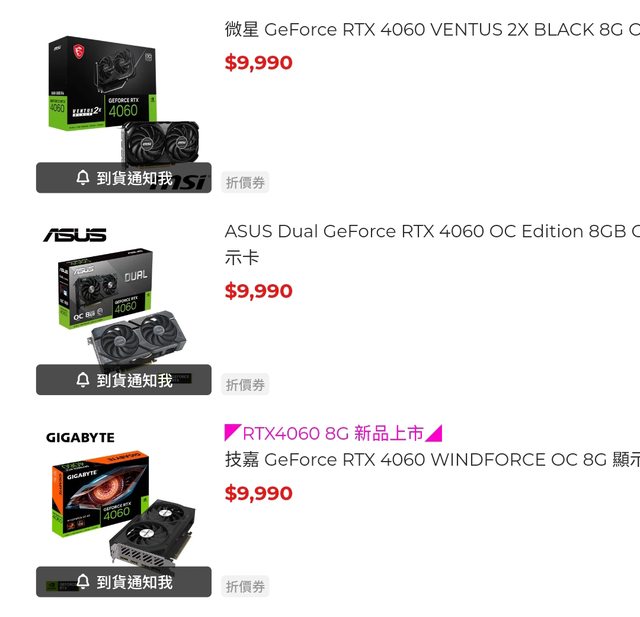The image size is (640, 617).
Task: Click the 折價券 tag under MSI card
Action: [245, 182]
